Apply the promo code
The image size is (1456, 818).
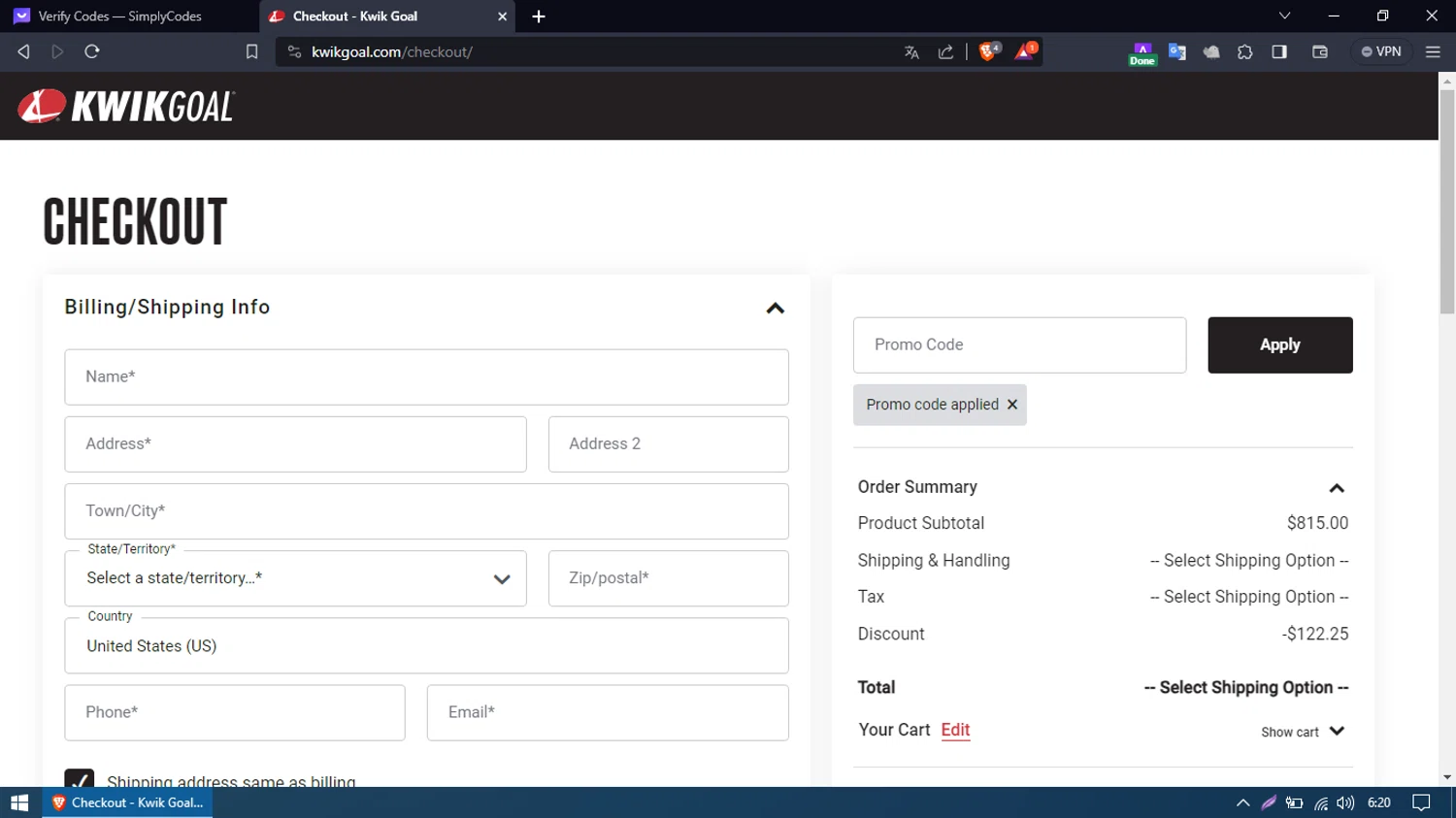[x=1279, y=344]
